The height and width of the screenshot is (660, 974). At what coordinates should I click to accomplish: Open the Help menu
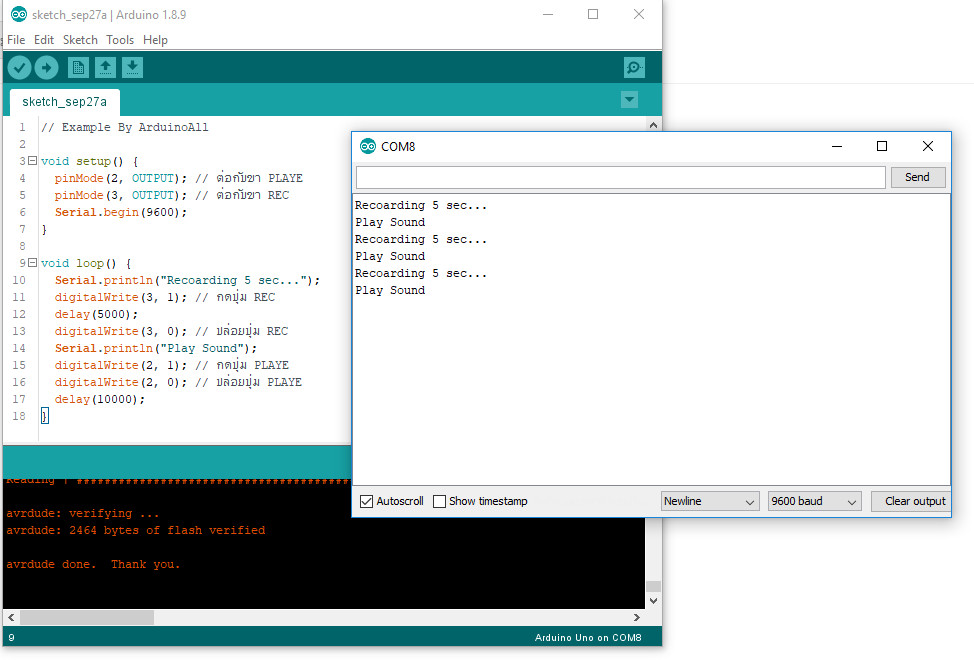click(155, 40)
